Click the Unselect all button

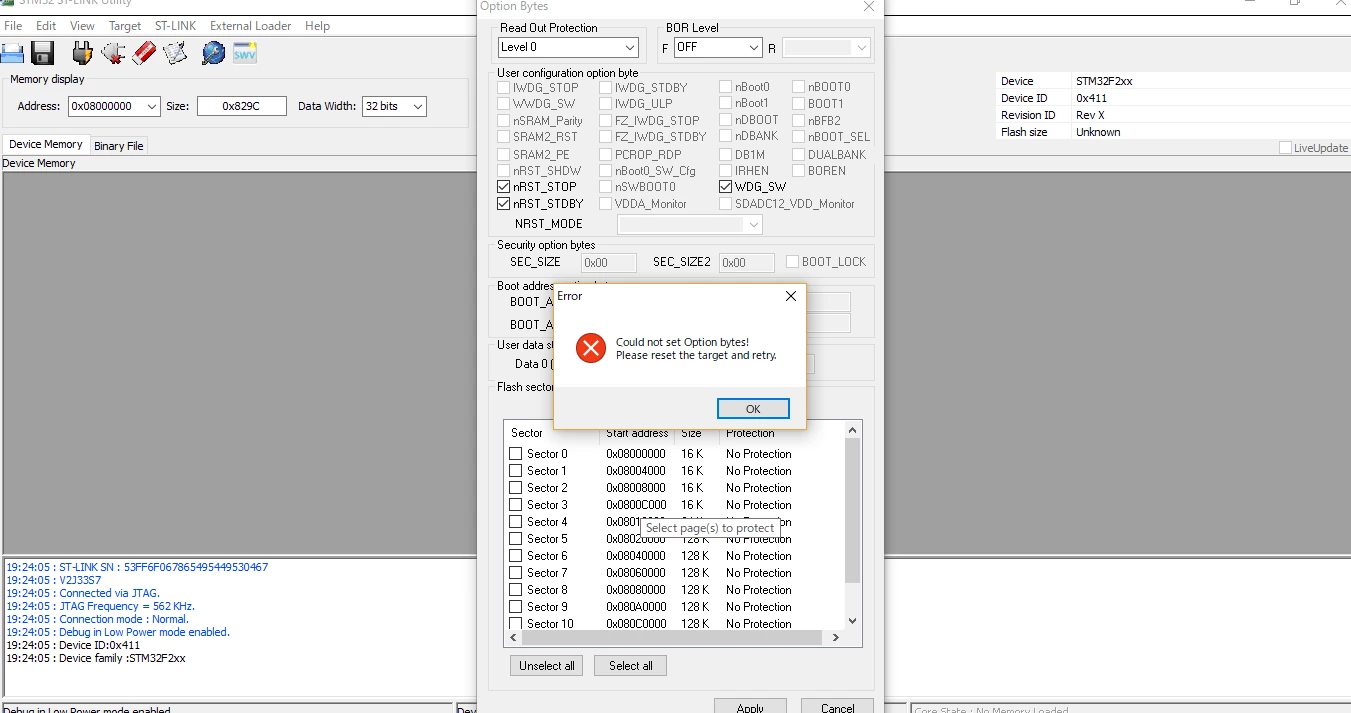547,666
